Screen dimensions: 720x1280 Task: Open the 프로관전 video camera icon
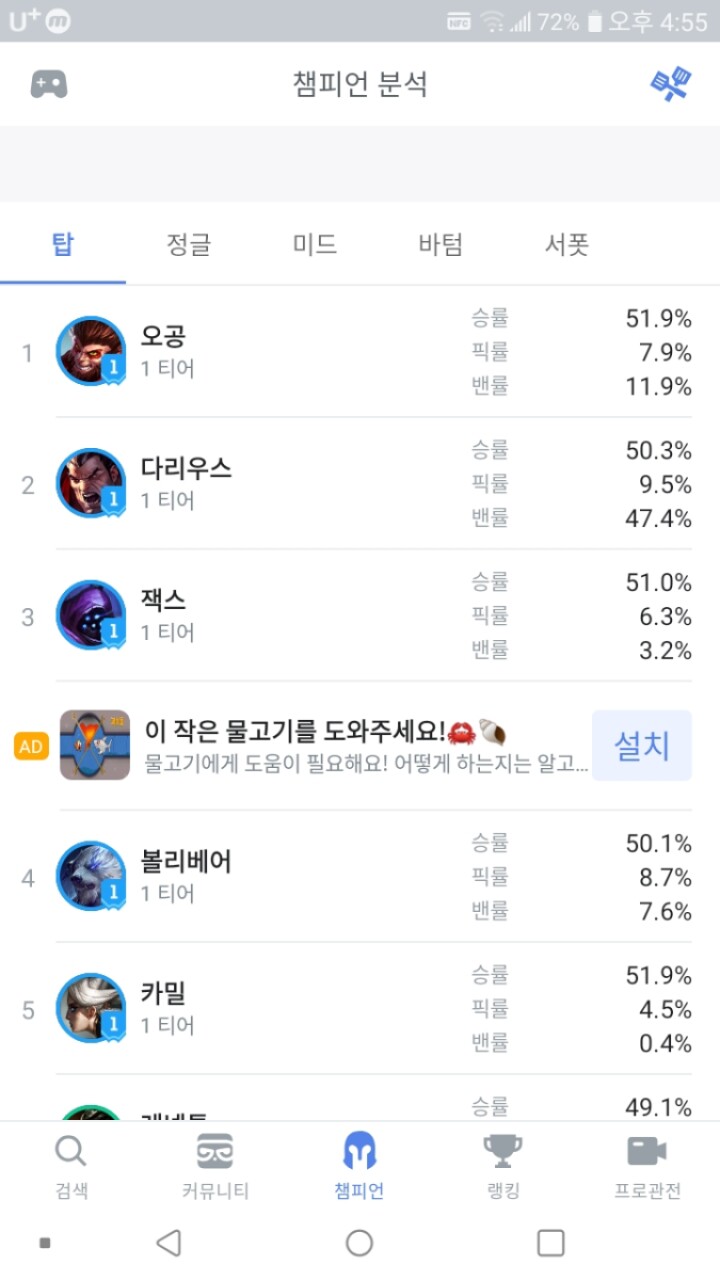click(x=647, y=1152)
